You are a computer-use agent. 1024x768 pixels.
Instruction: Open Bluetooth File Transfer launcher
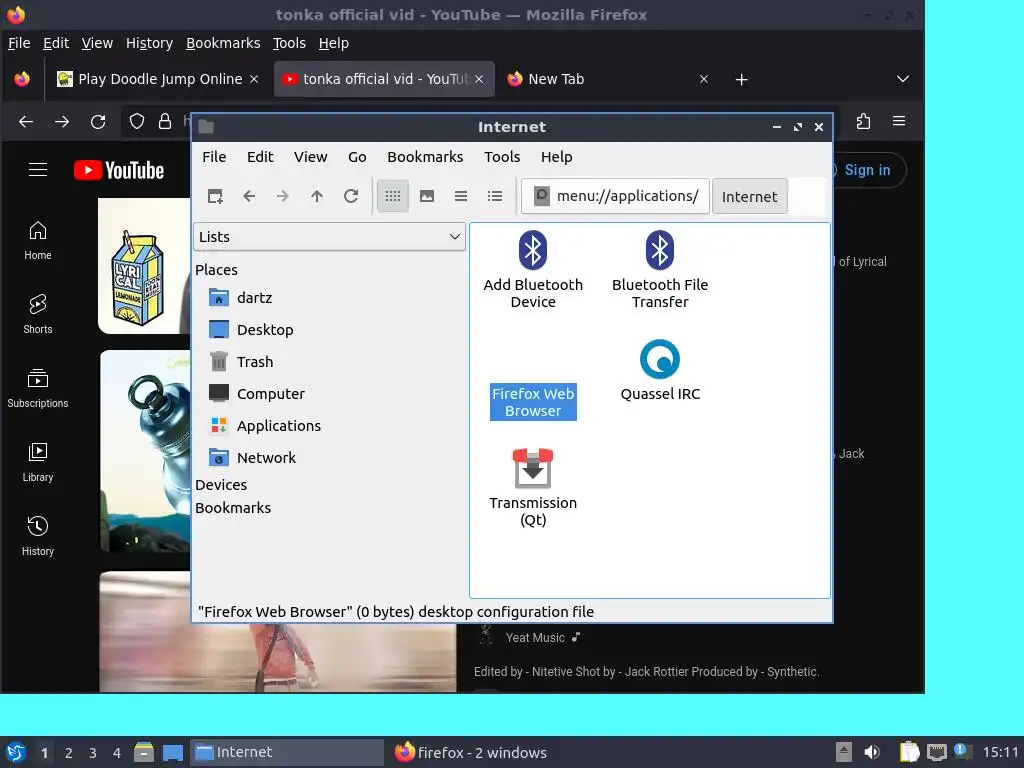[660, 269]
